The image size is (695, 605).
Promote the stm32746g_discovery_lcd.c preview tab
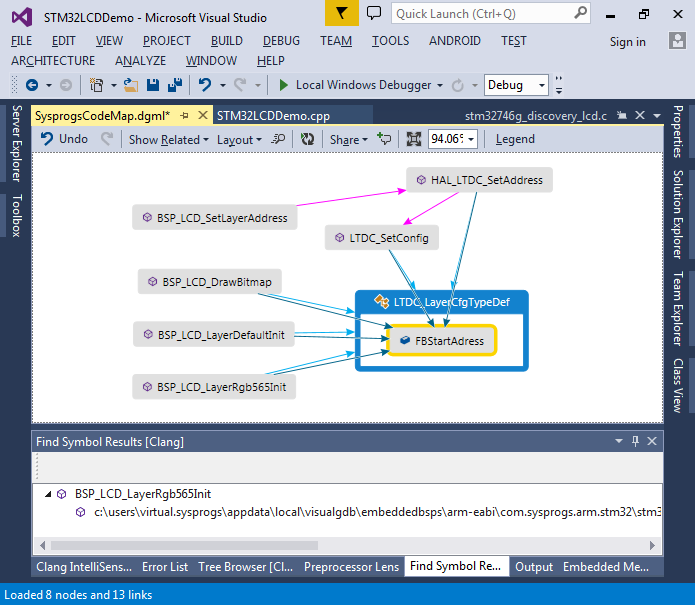[622, 116]
